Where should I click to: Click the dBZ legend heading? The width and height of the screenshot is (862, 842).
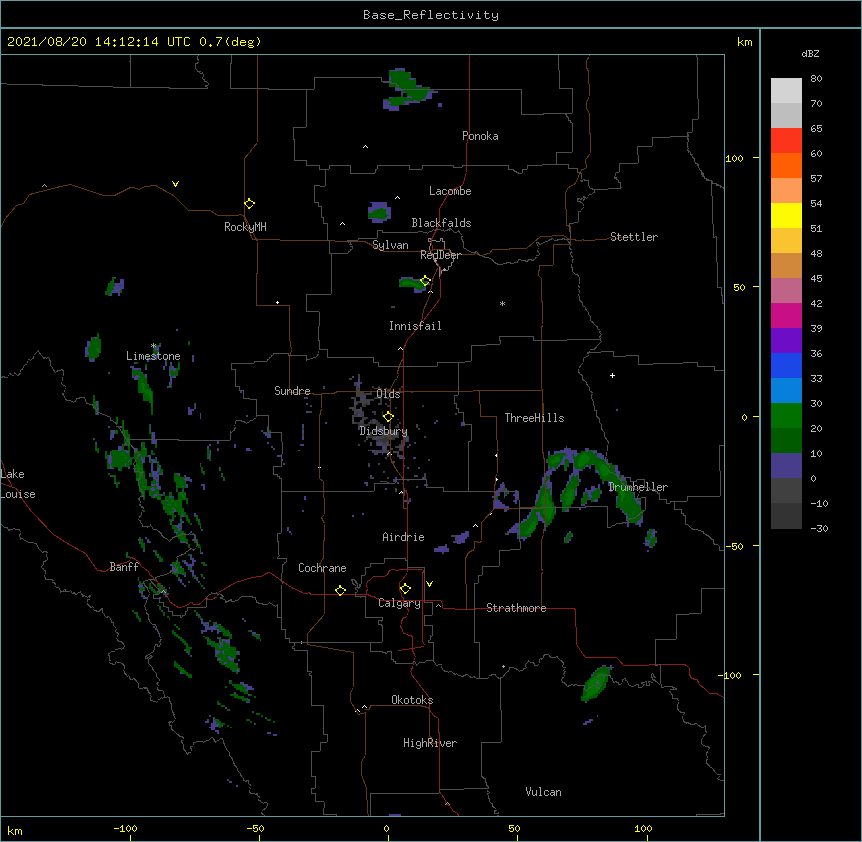810,54
